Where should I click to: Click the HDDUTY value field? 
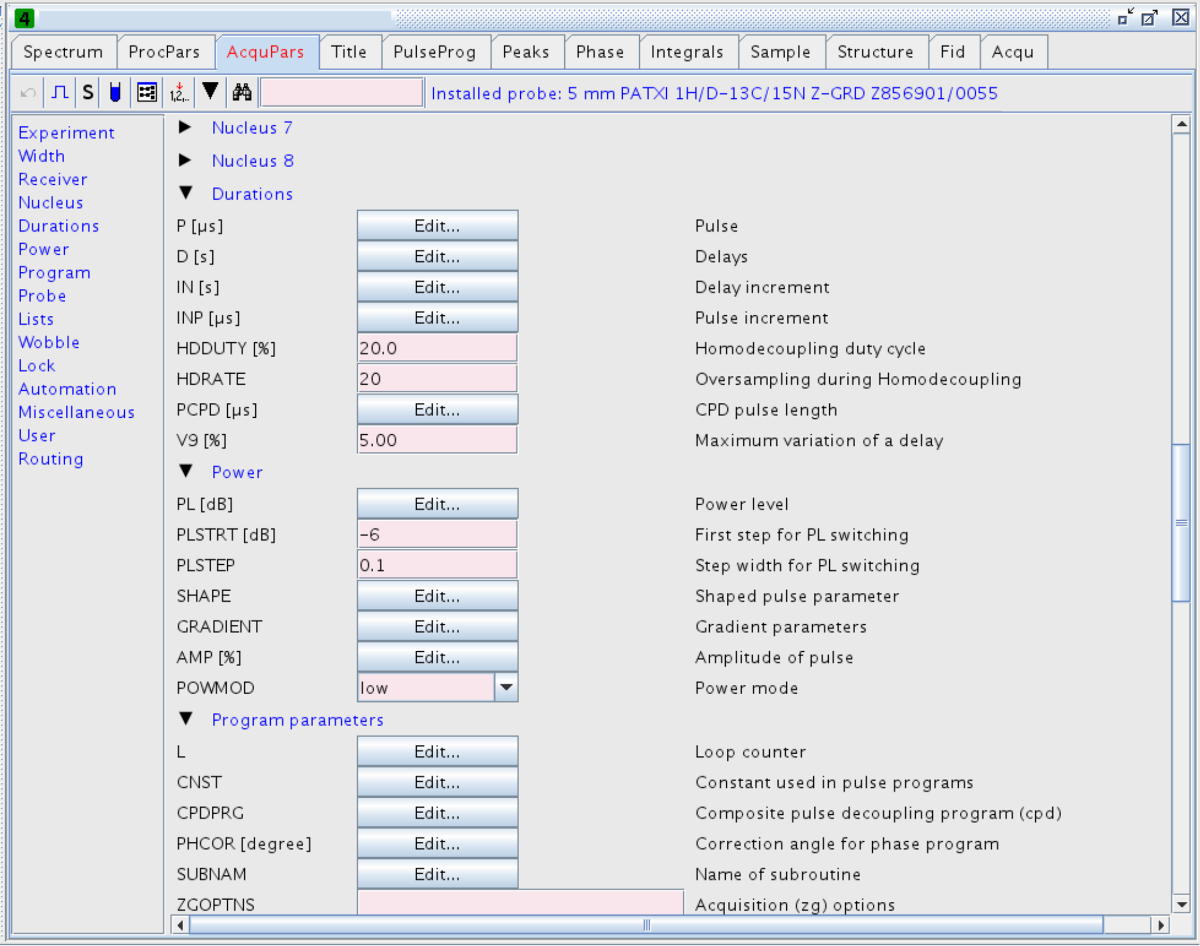tap(437, 348)
